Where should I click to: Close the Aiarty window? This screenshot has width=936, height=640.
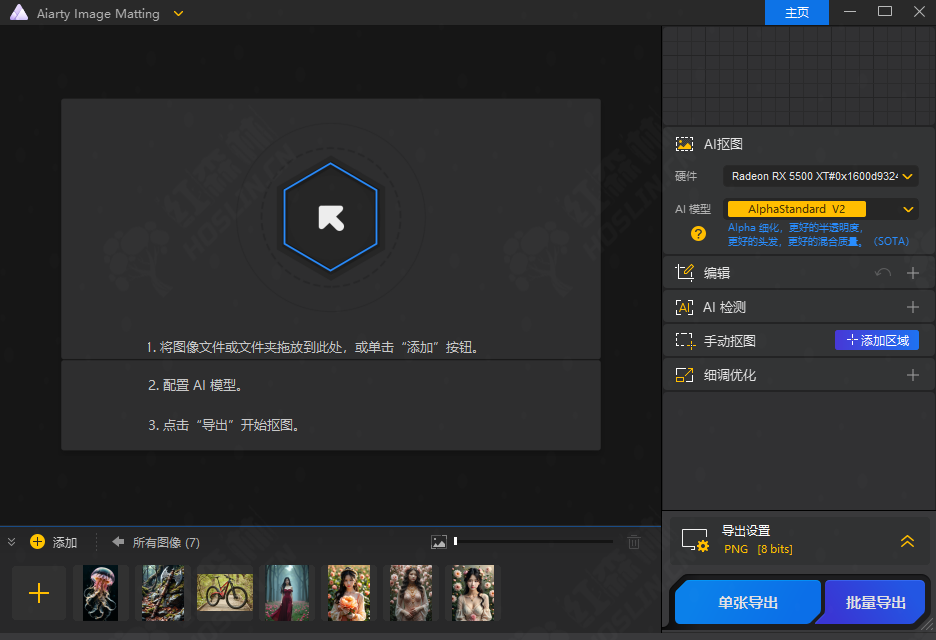pyautogui.click(x=919, y=12)
